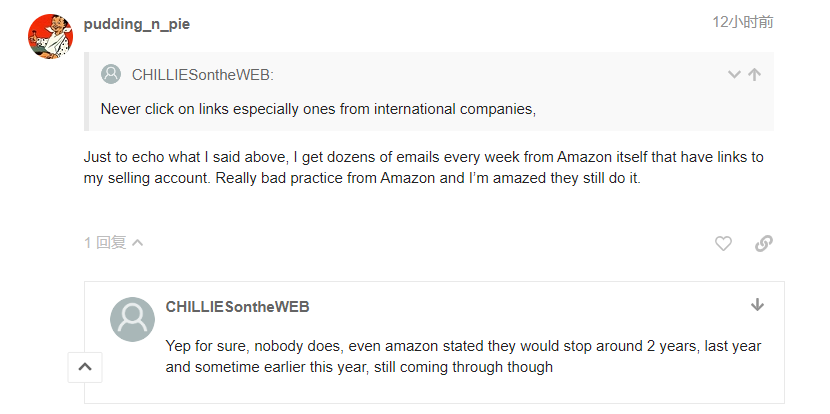Viewport: 830px width, 414px height.
Task: Open the pudding_n_pie username profile link
Action: click(137, 24)
